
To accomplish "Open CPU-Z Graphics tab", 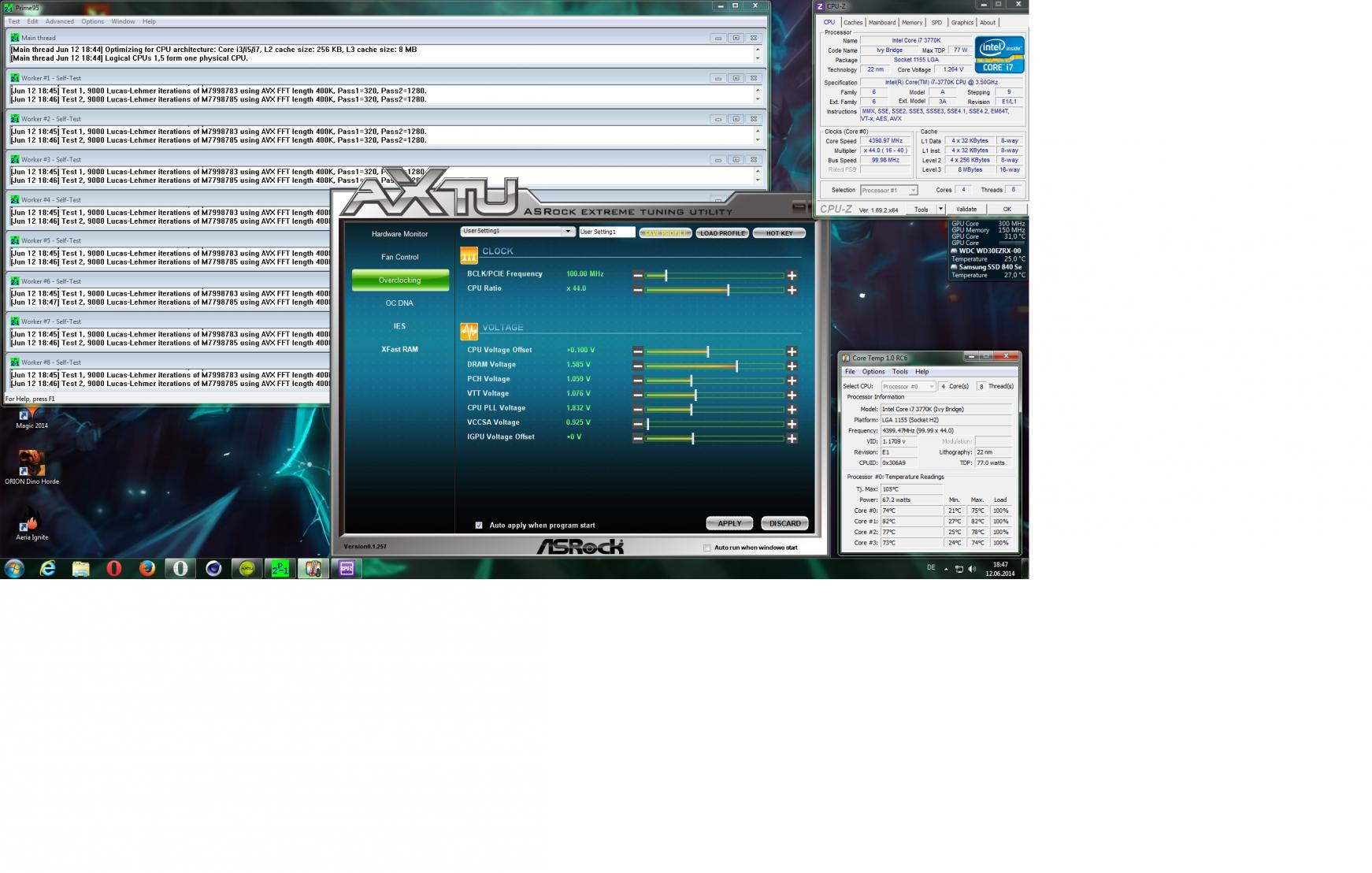I will 962,22.
